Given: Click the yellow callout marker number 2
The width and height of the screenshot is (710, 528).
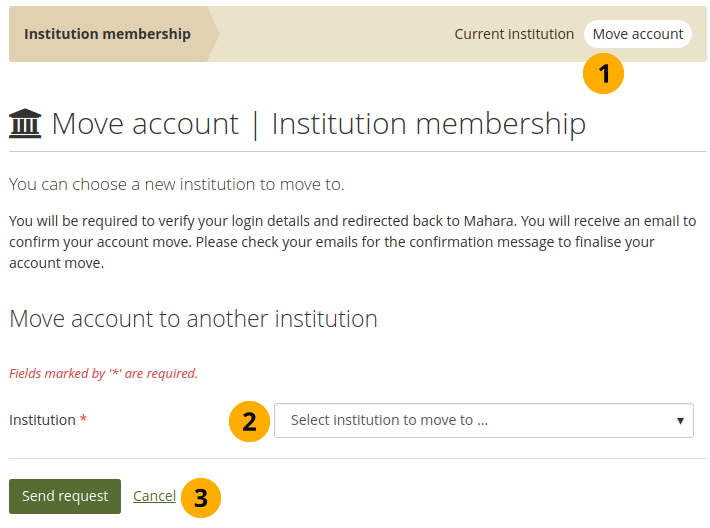Looking at the screenshot, I should tap(250, 421).
